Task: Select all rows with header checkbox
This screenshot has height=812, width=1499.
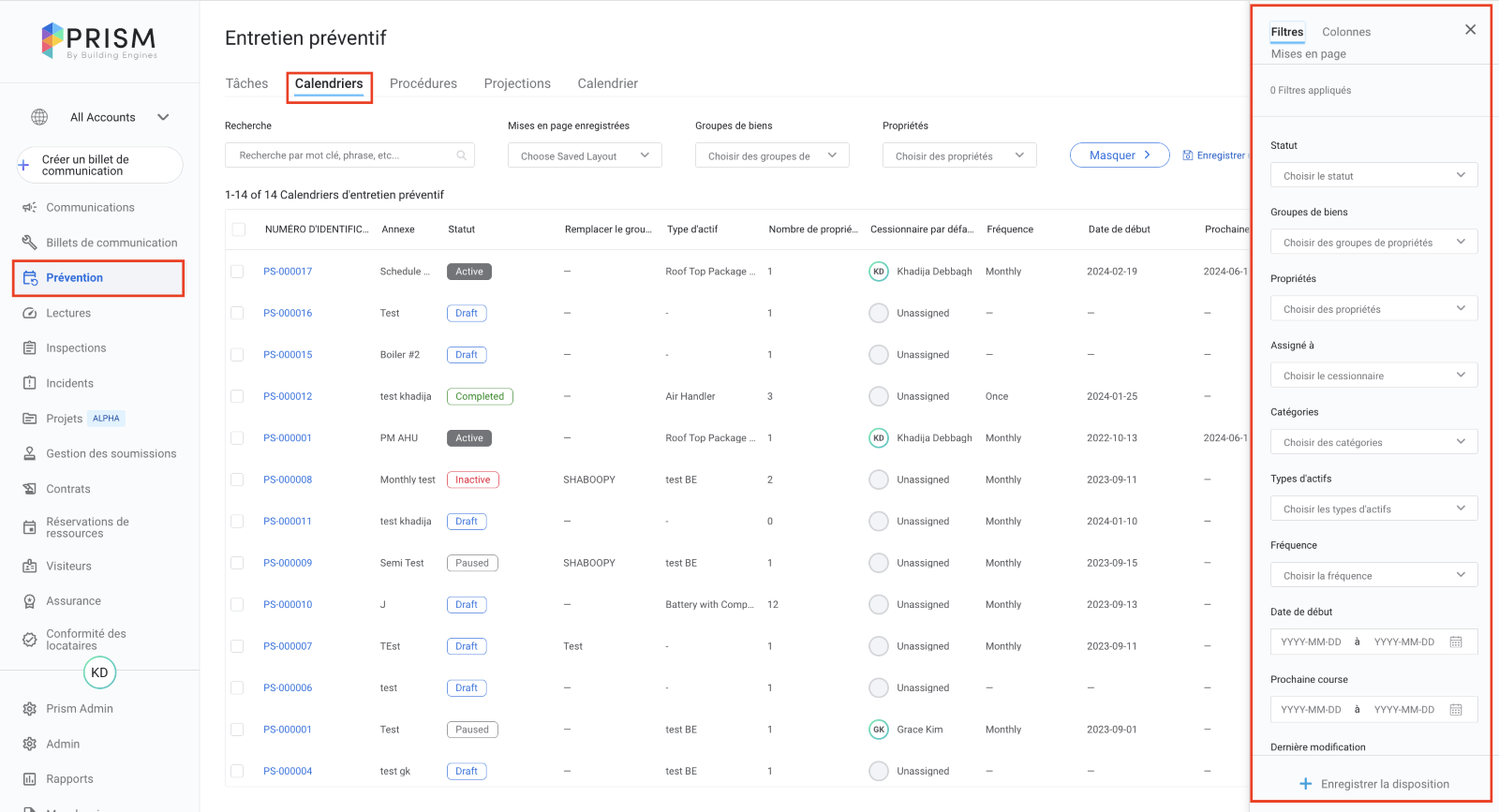Action: pyautogui.click(x=238, y=229)
